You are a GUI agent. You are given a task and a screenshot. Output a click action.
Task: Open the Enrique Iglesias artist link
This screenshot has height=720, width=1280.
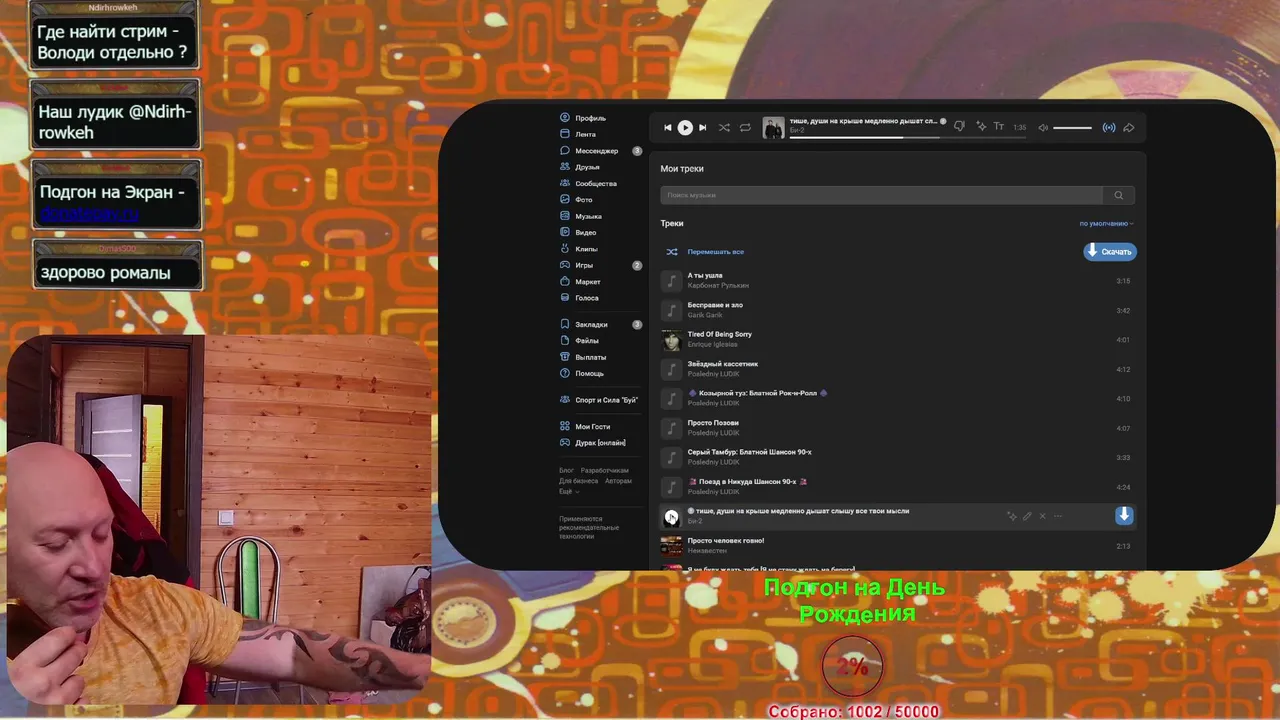[712, 344]
